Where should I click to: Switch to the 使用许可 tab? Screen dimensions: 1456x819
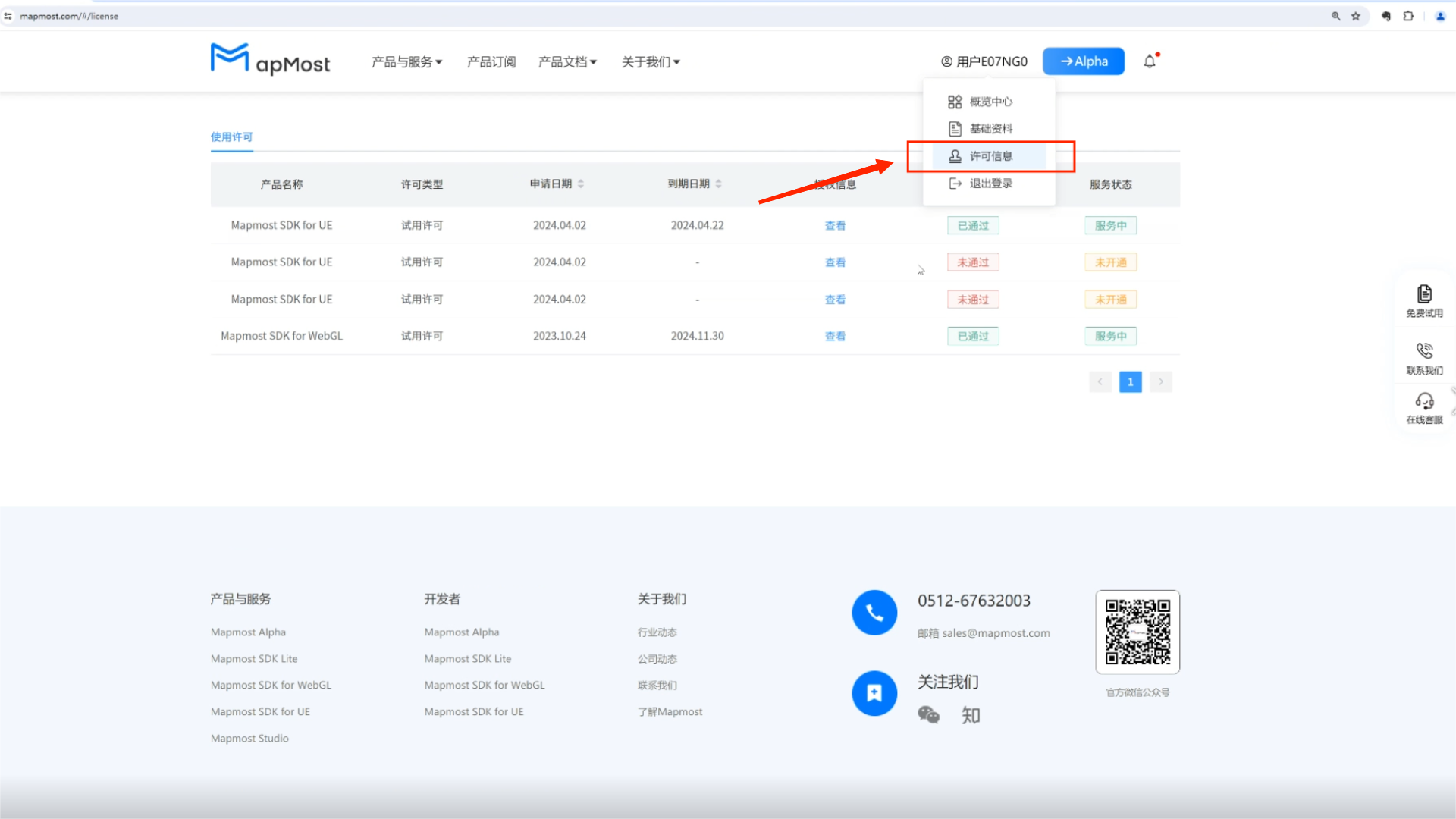232,137
